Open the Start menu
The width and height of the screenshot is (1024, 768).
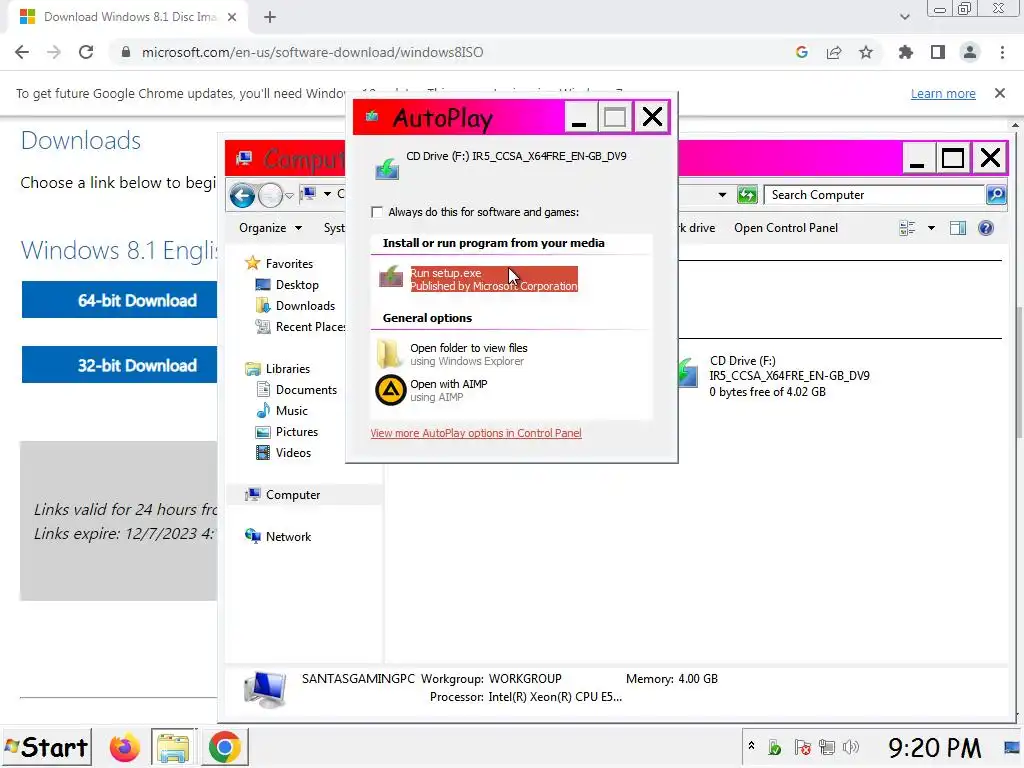(46, 747)
